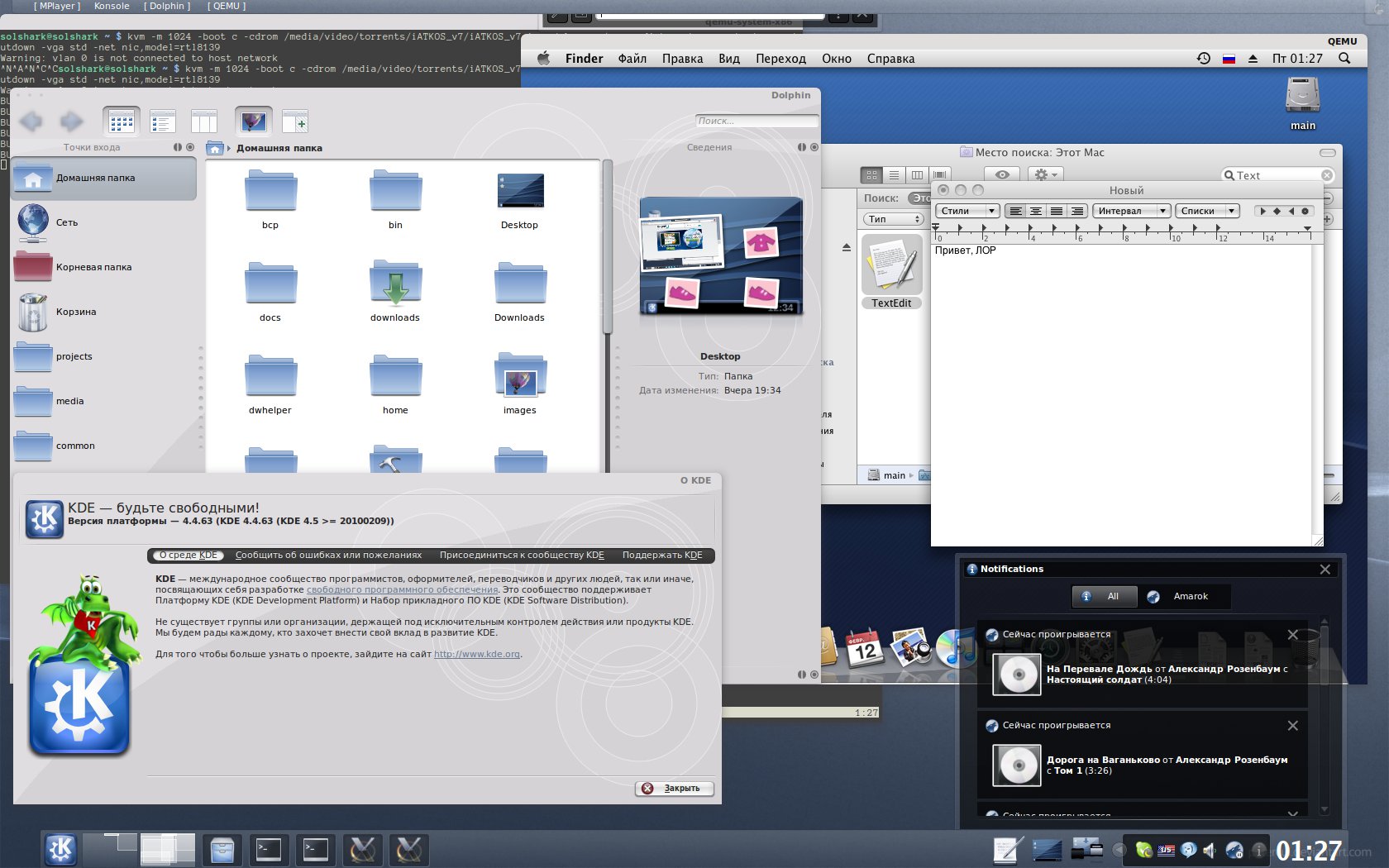Image resolution: width=1389 pixels, height=868 pixels.
Task: Open Корзина trash in Dolphin sidebar
Action: pos(104,312)
